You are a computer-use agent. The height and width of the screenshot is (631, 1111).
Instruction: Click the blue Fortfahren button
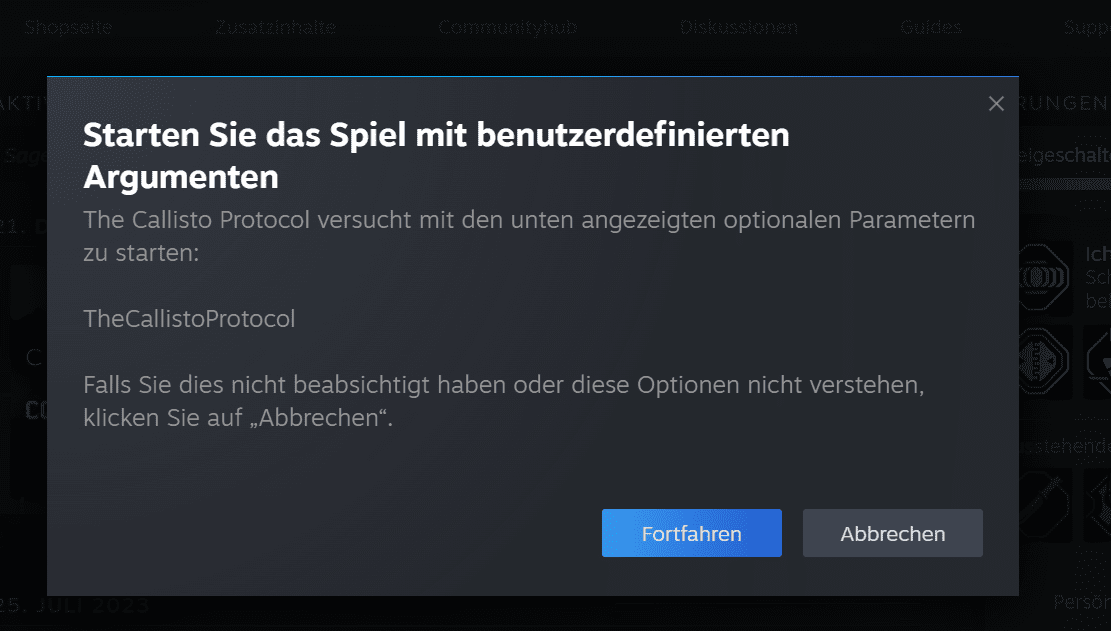692,533
